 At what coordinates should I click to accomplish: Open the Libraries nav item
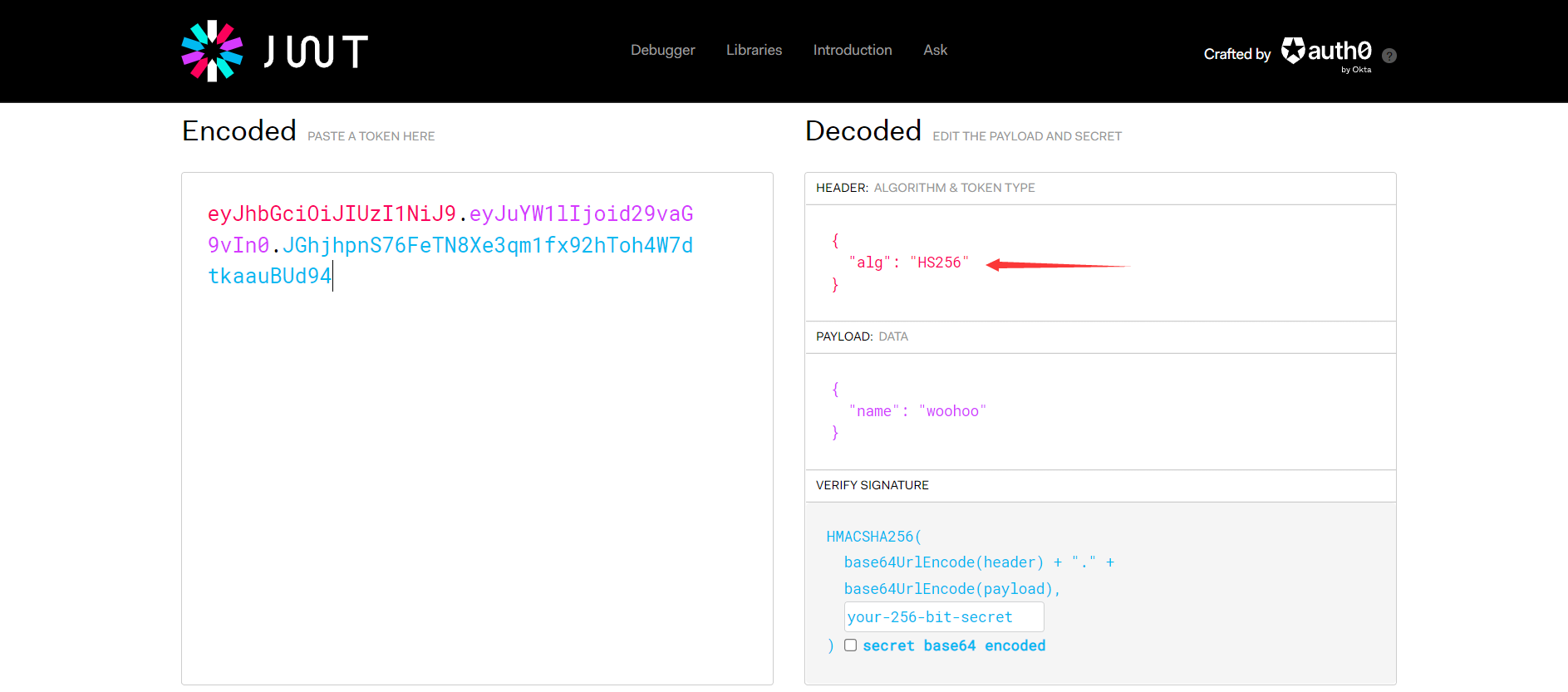754,50
